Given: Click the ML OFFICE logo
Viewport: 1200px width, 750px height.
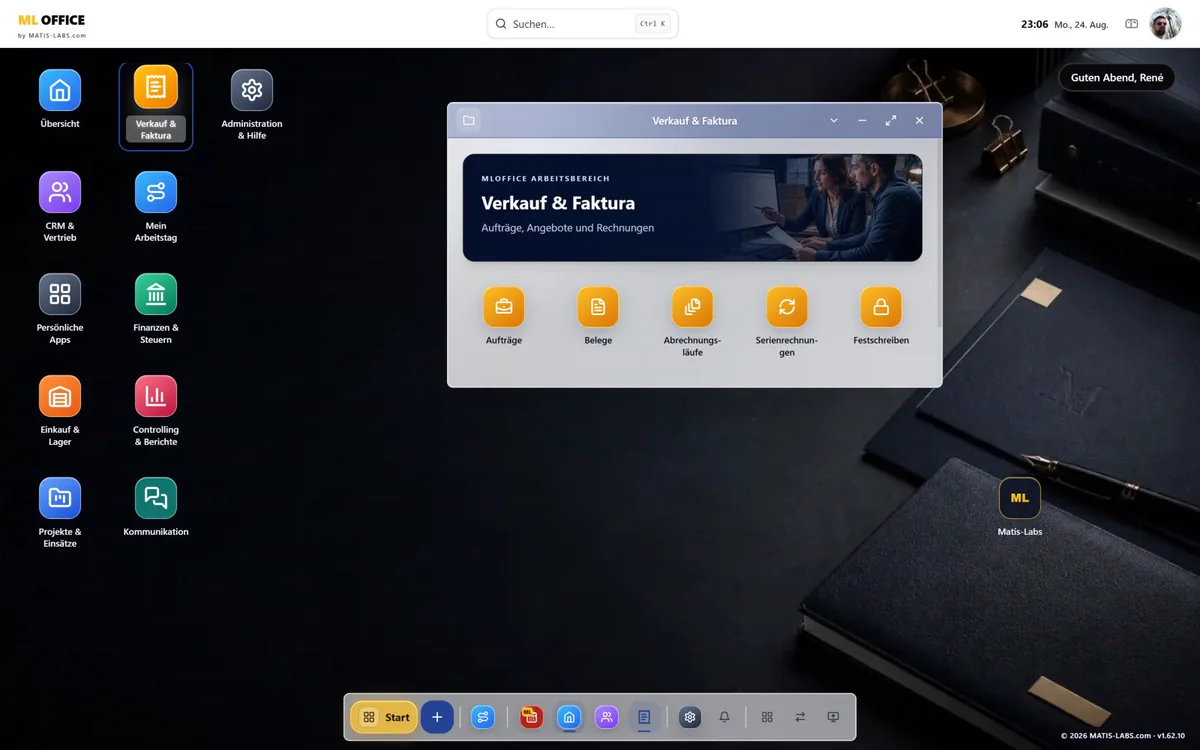Looking at the screenshot, I should click(x=52, y=24).
